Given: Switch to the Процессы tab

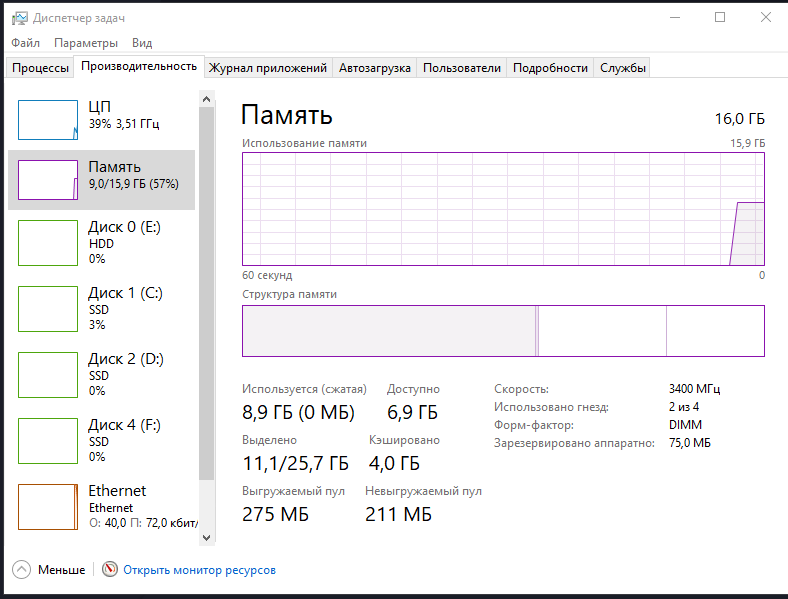Looking at the screenshot, I should (40, 68).
